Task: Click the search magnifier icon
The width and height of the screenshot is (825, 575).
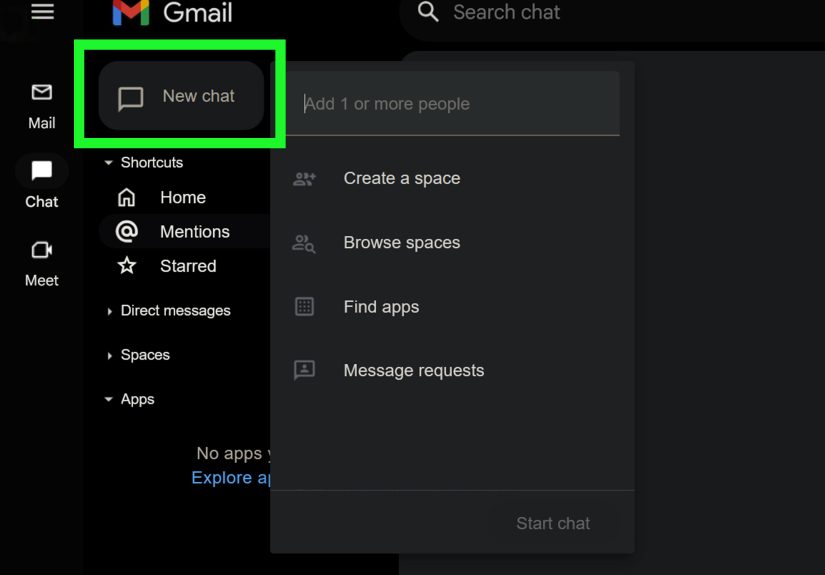Action: (x=428, y=12)
